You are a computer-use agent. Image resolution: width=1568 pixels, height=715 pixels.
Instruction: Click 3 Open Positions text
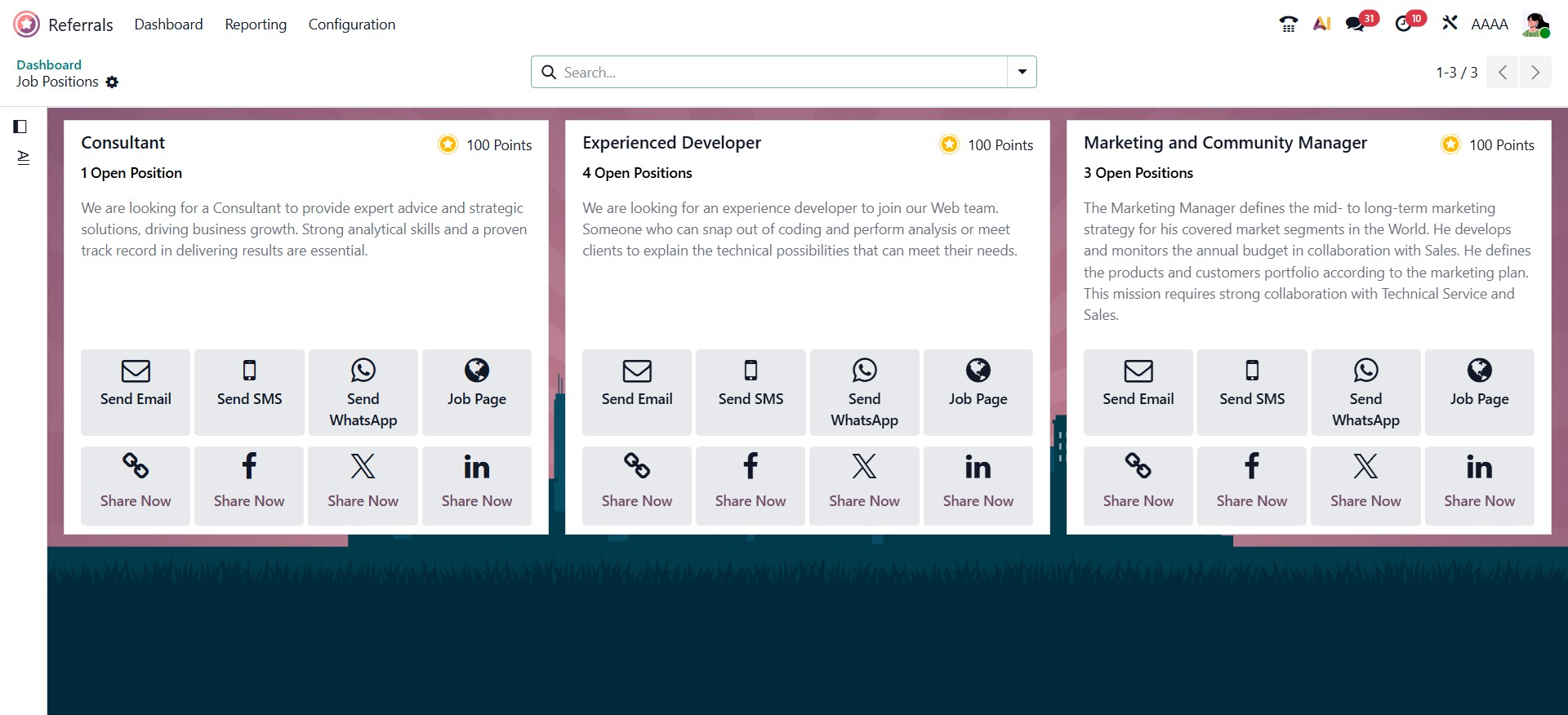pos(1138,173)
